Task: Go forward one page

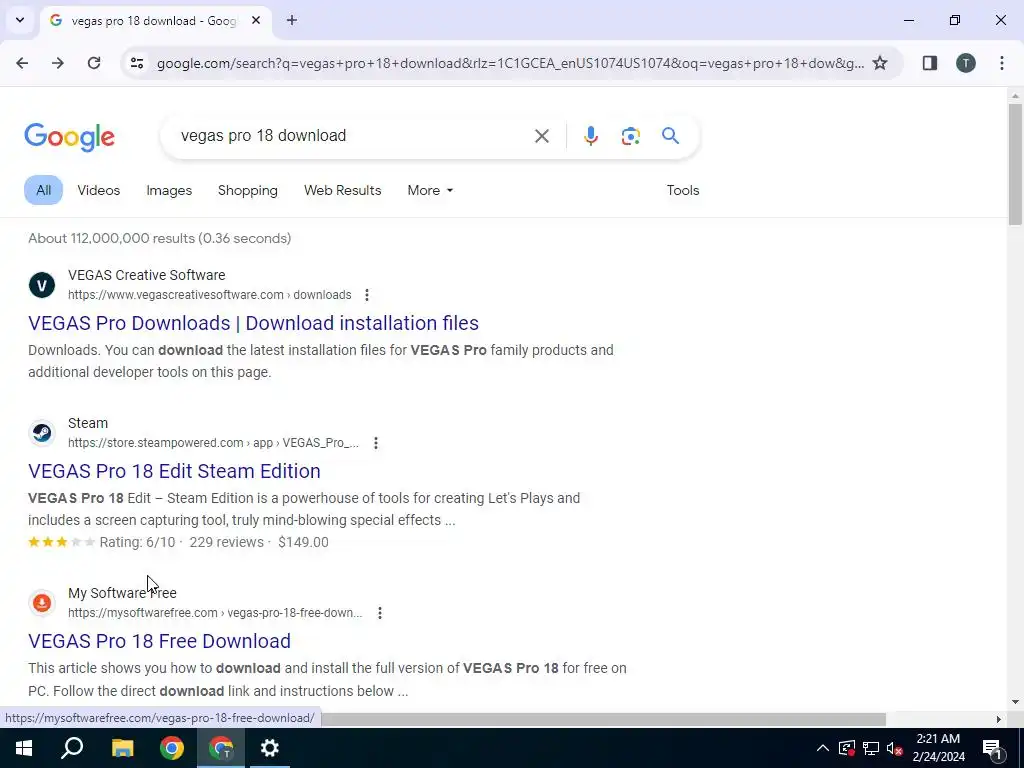Action: pyautogui.click(x=58, y=63)
